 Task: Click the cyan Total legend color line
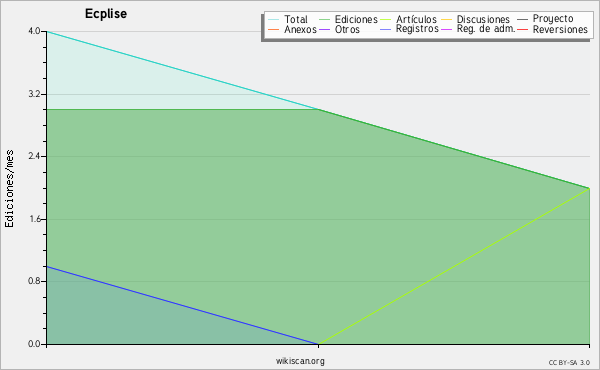pos(274,20)
